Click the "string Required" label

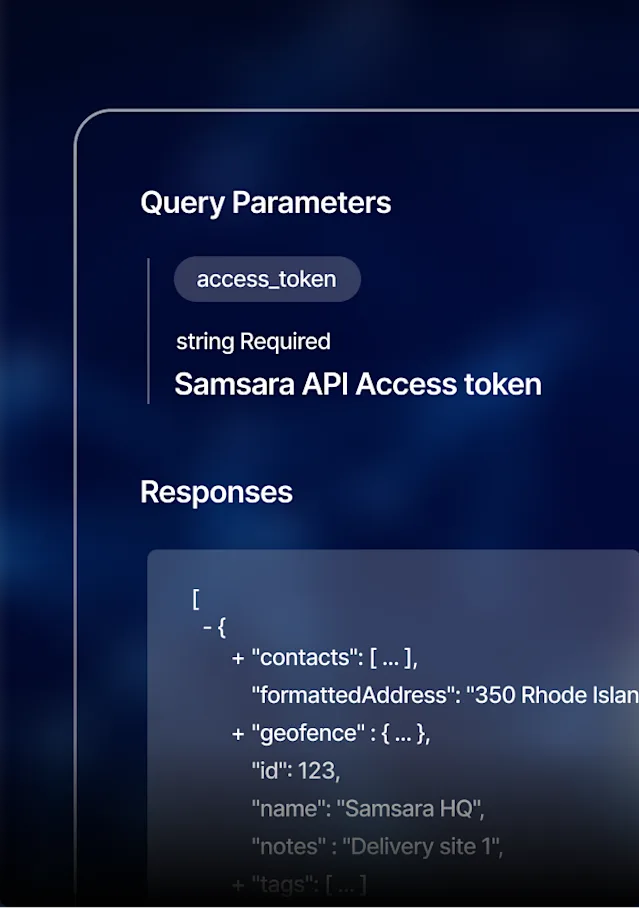(x=253, y=342)
